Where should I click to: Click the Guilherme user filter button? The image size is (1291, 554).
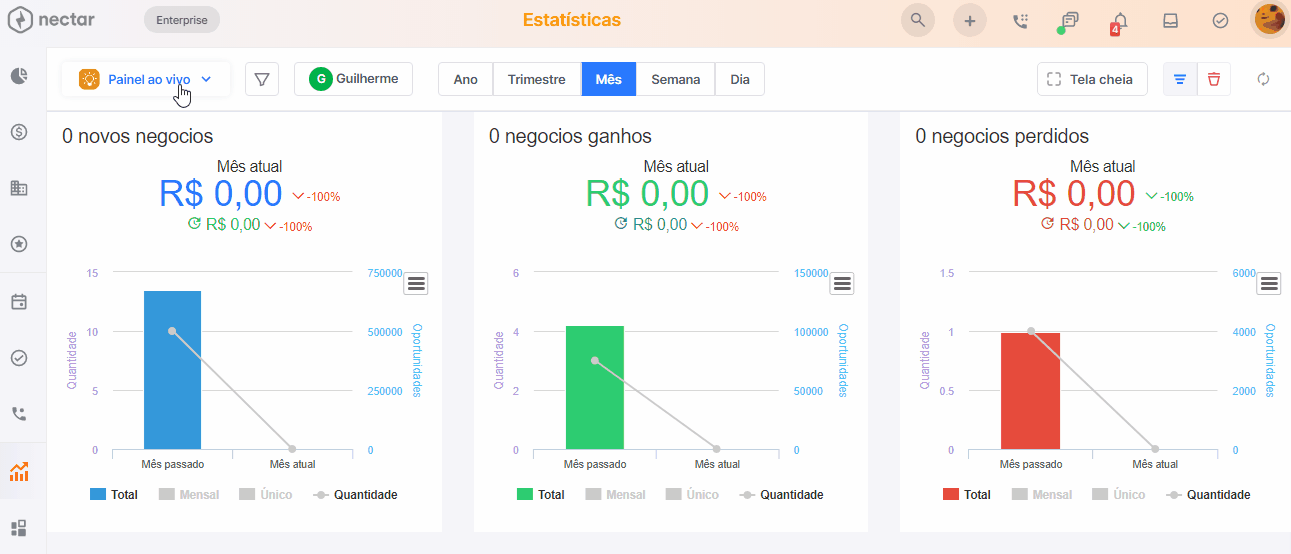(353, 79)
